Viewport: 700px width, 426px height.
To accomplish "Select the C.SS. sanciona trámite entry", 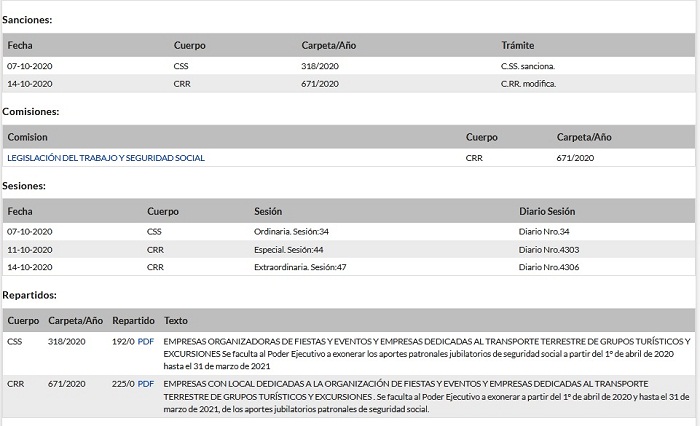I will coord(528,66).
